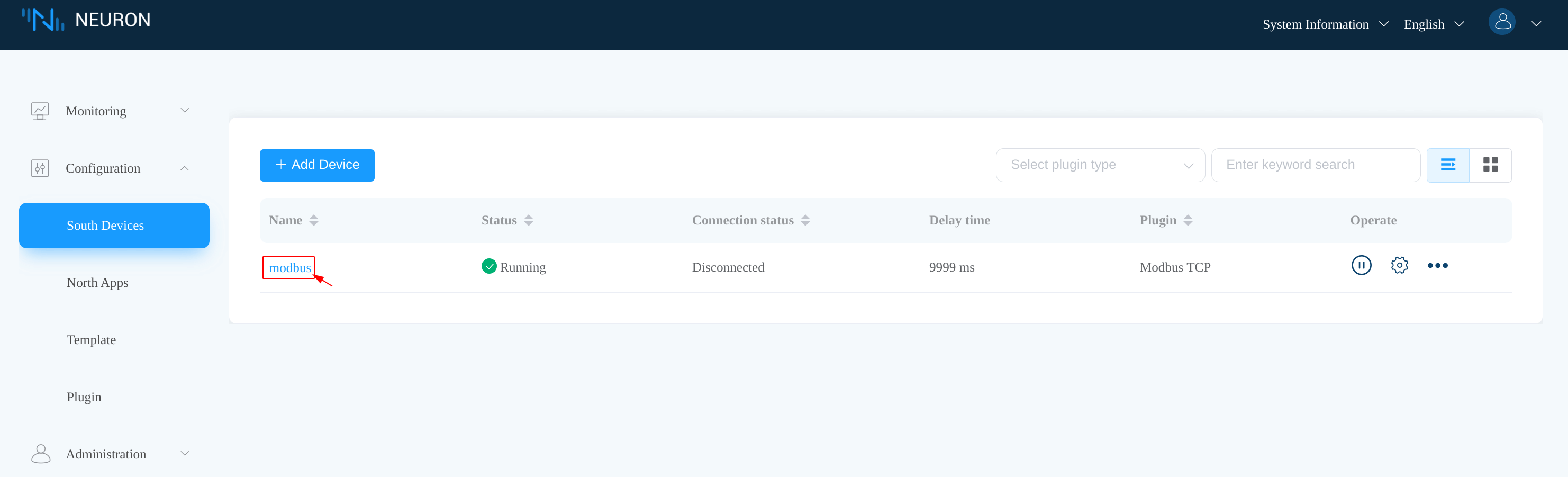Click the keyword search field
1568x477 pixels.
[1315, 165]
